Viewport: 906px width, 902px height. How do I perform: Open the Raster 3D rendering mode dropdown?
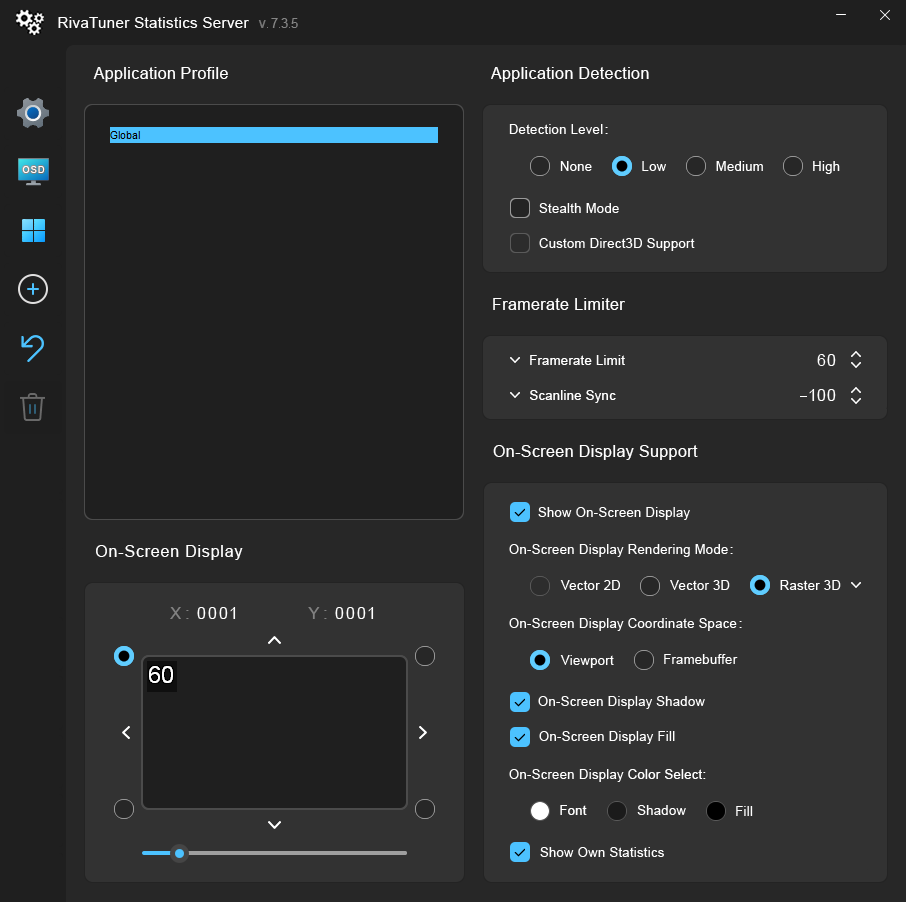(856, 585)
